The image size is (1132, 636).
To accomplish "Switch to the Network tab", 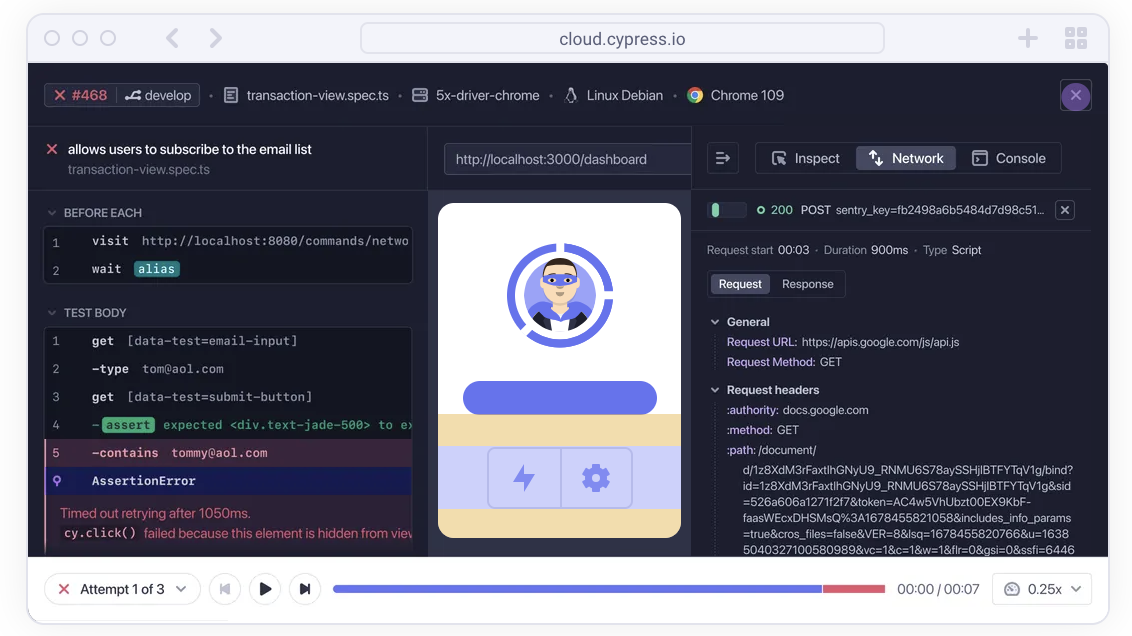I will [906, 158].
